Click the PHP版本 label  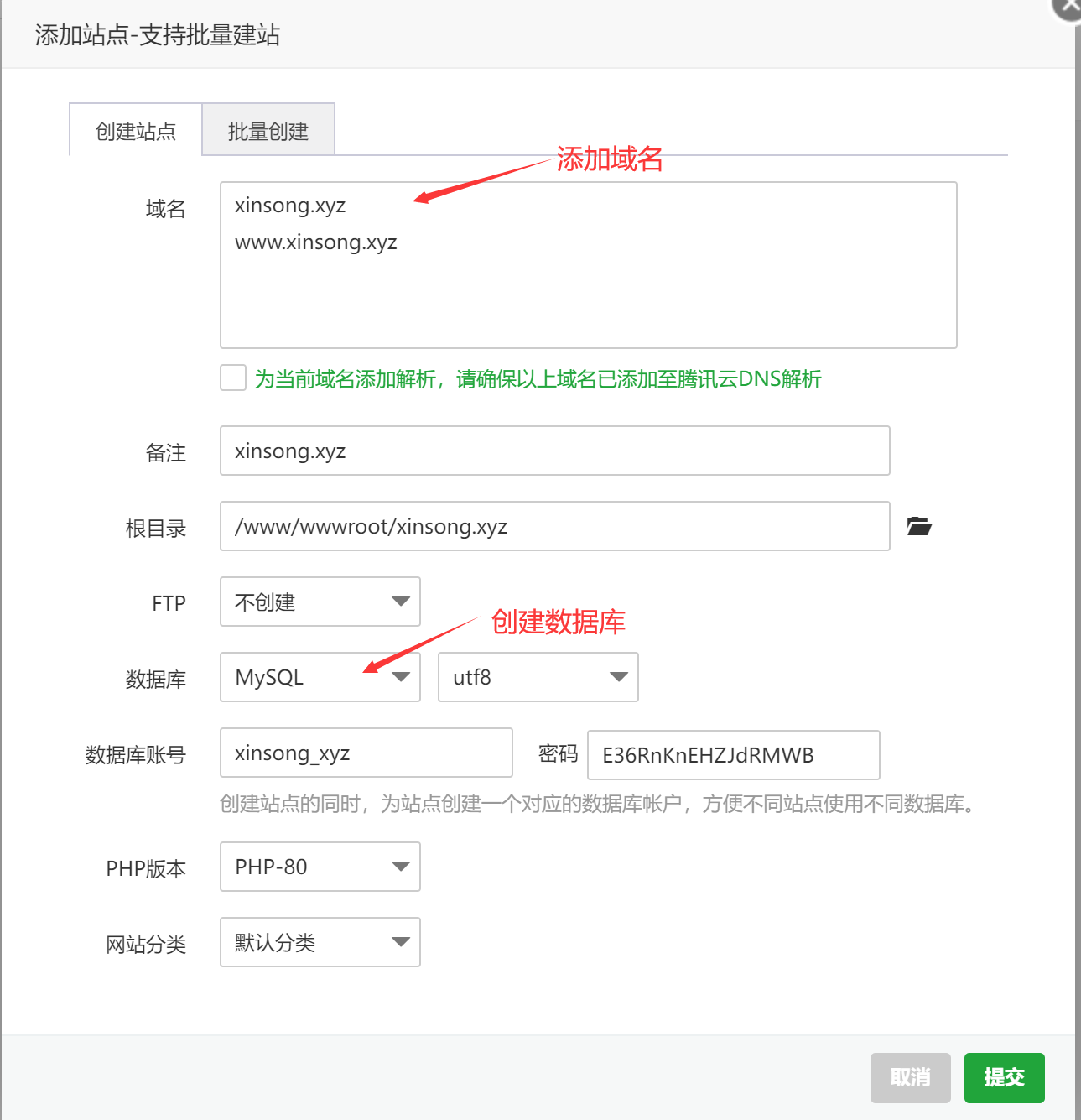[x=146, y=869]
